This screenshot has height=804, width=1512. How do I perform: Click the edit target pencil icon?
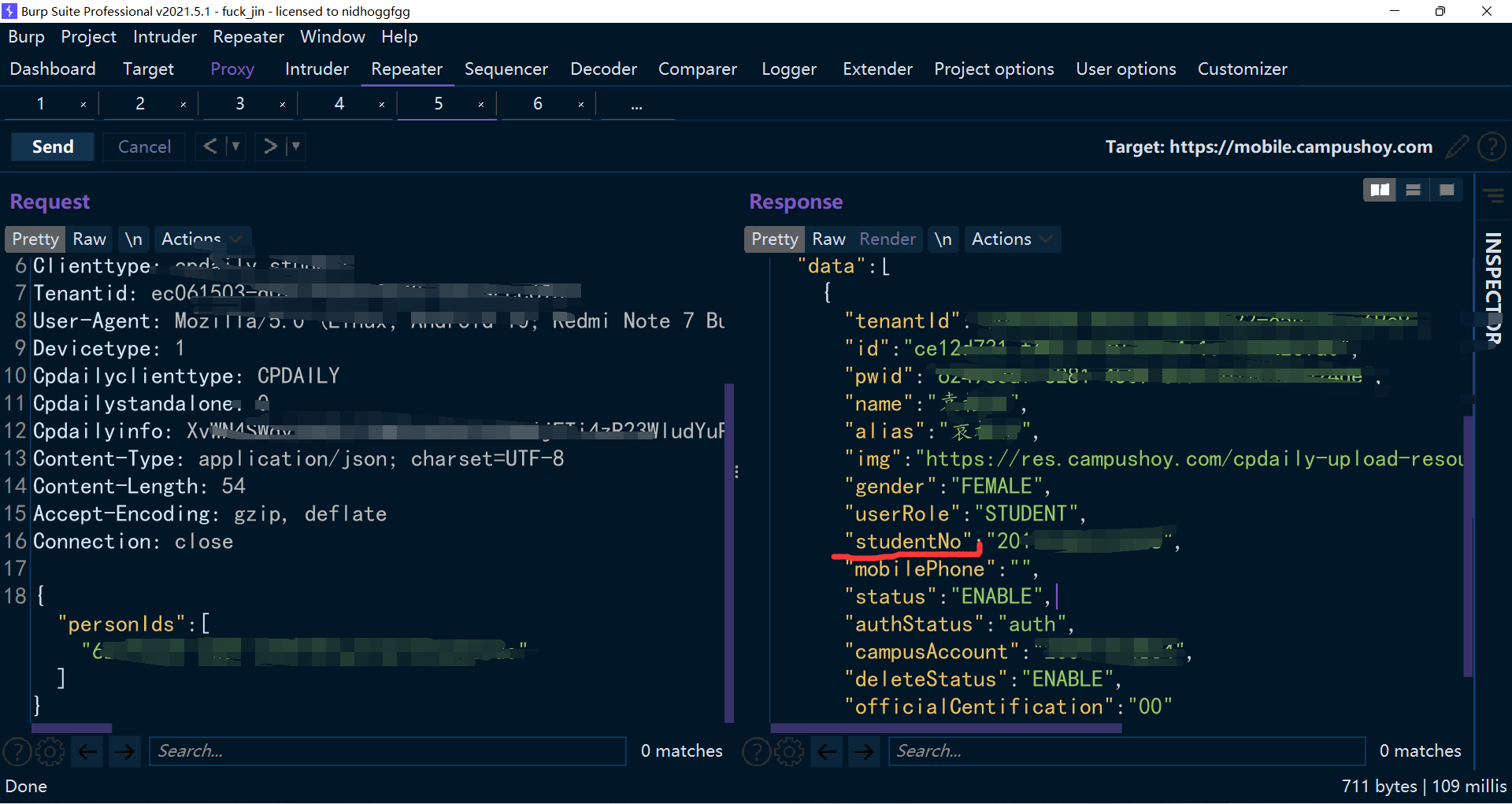pos(1458,146)
